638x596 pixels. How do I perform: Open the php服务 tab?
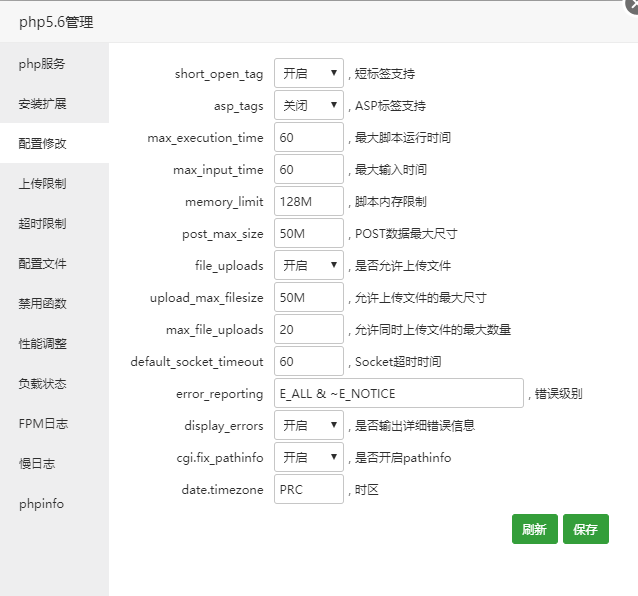tap(55, 63)
